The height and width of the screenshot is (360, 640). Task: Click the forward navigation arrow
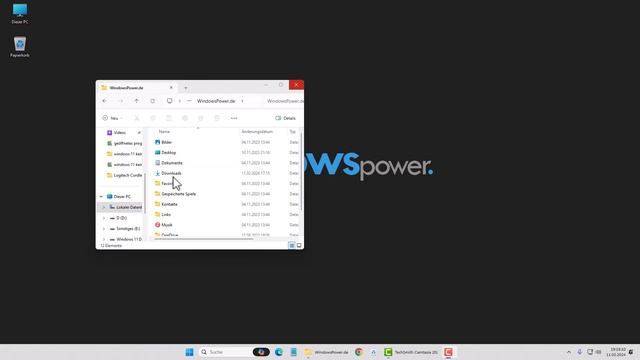point(121,101)
